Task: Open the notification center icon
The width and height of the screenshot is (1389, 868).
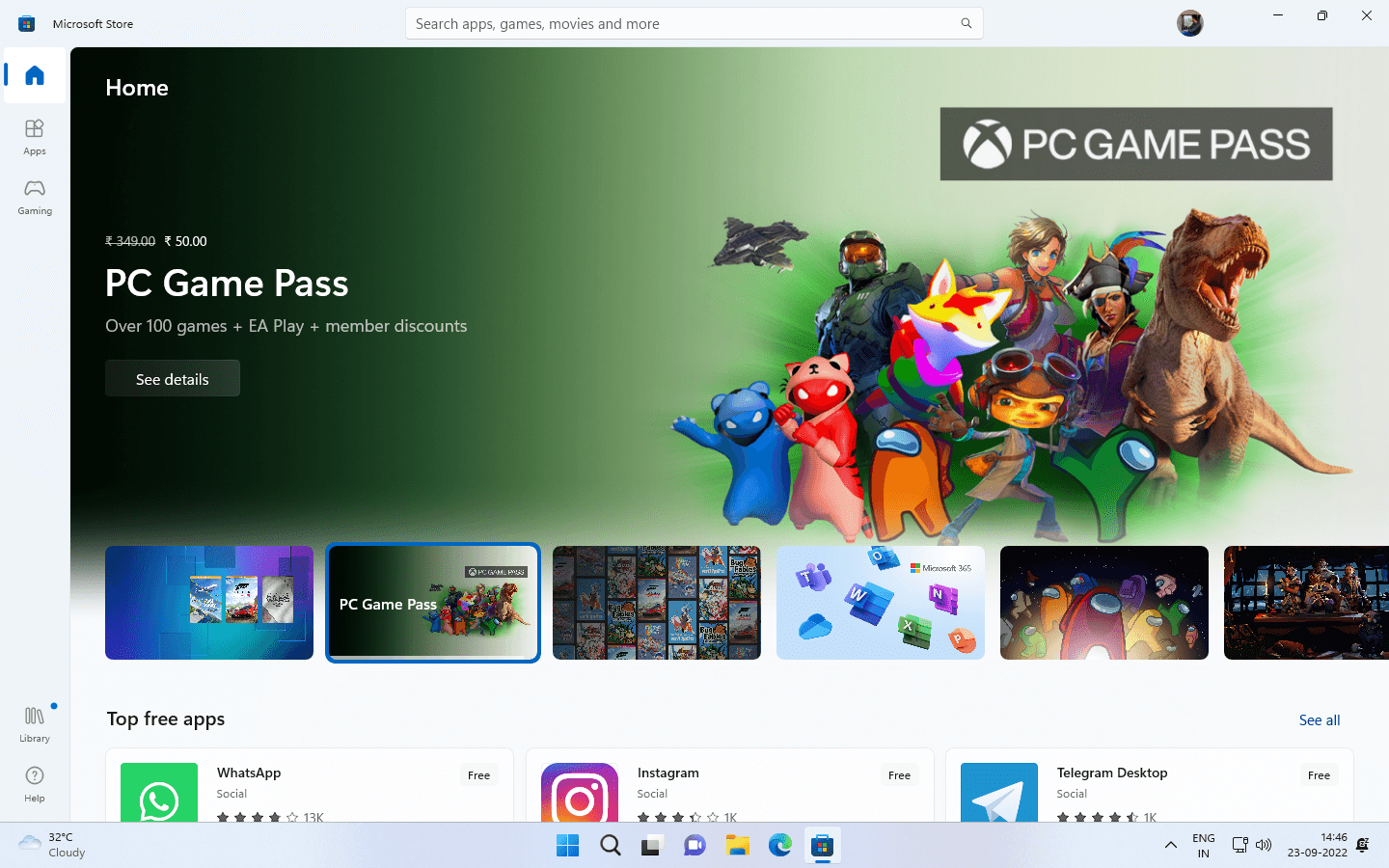Action: click(x=1363, y=846)
